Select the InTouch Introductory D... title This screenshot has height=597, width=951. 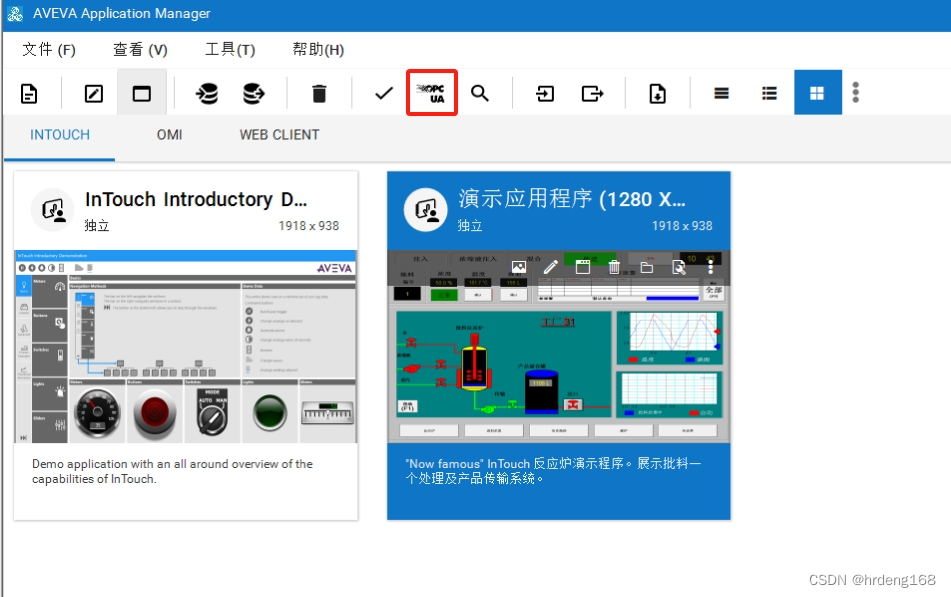click(x=196, y=199)
